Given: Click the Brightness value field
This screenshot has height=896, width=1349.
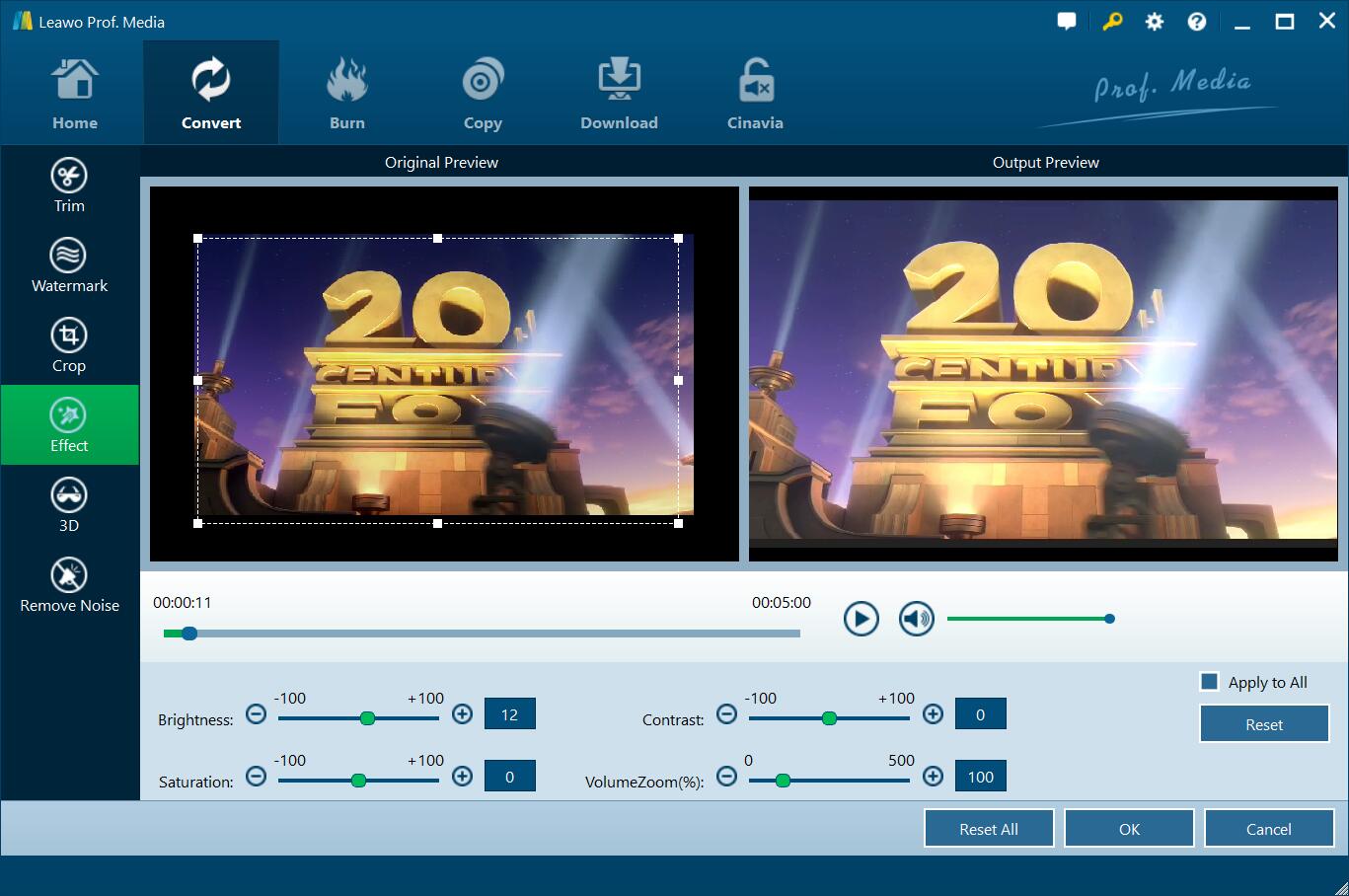Looking at the screenshot, I should click(509, 714).
